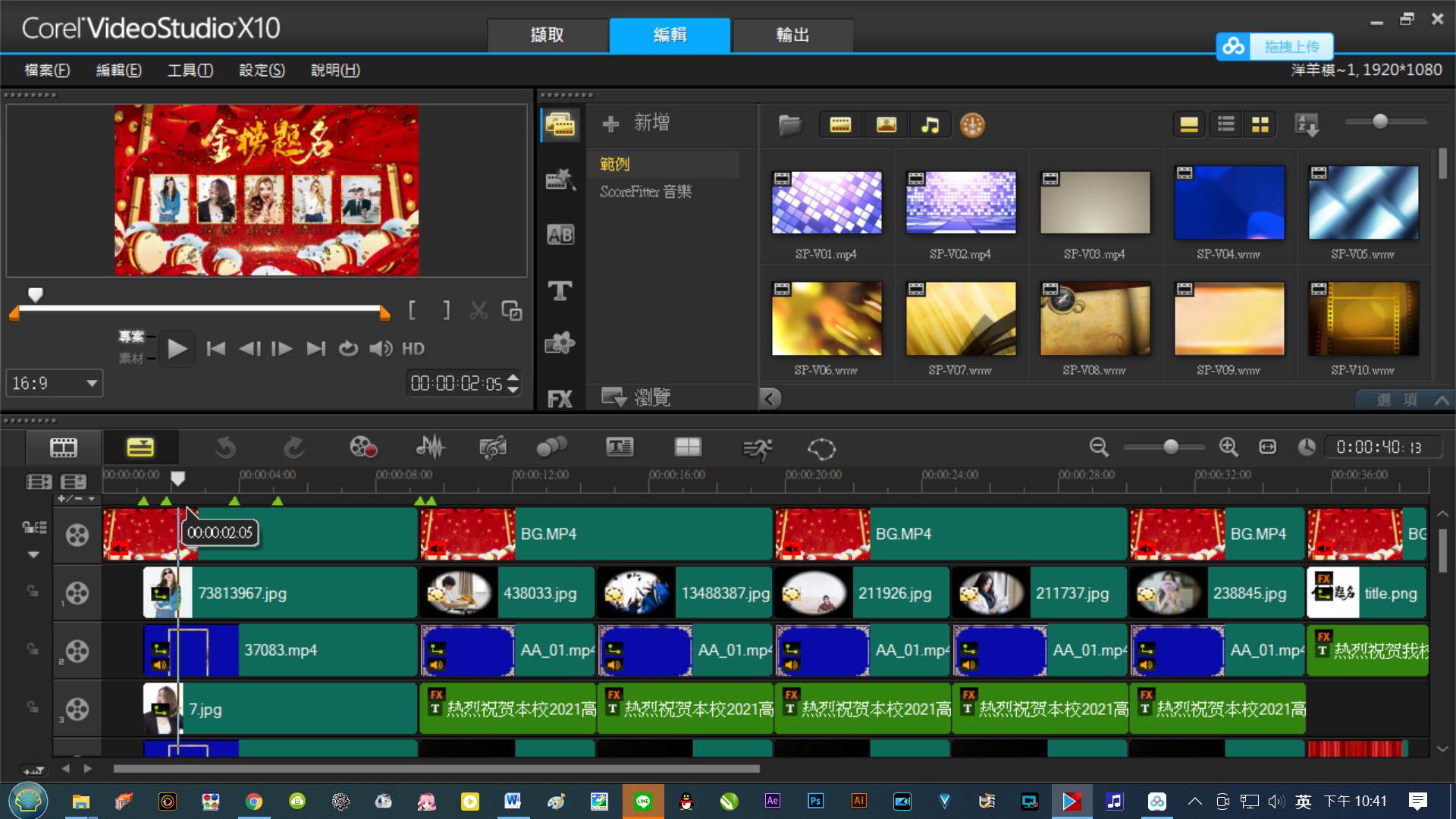1456x819 pixels.
Task: Open the Subtitle Editor icon
Action: pyautogui.click(x=620, y=447)
